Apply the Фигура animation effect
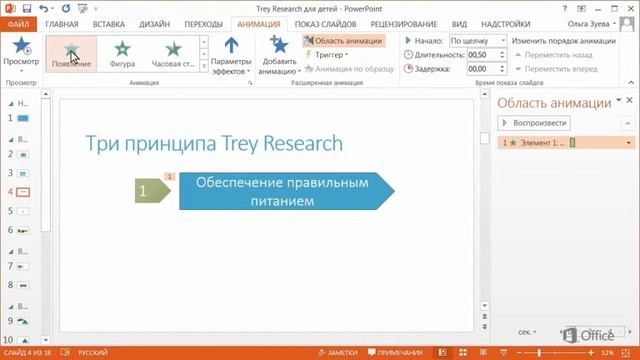The width and height of the screenshot is (640, 360). click(122, 54)
